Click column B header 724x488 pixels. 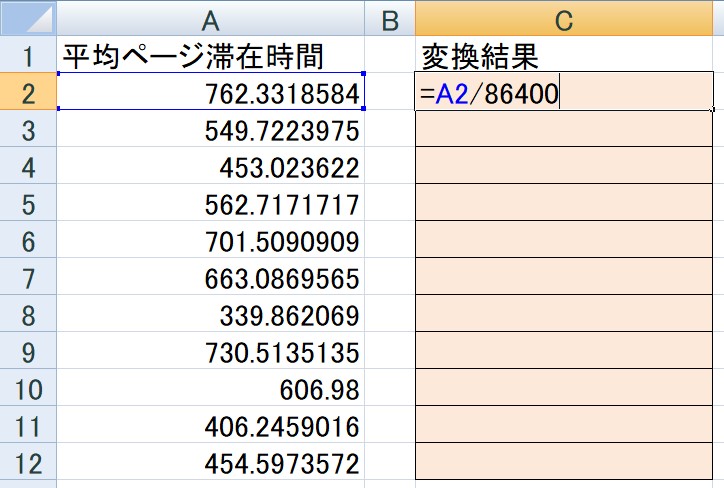click(389, 19)
